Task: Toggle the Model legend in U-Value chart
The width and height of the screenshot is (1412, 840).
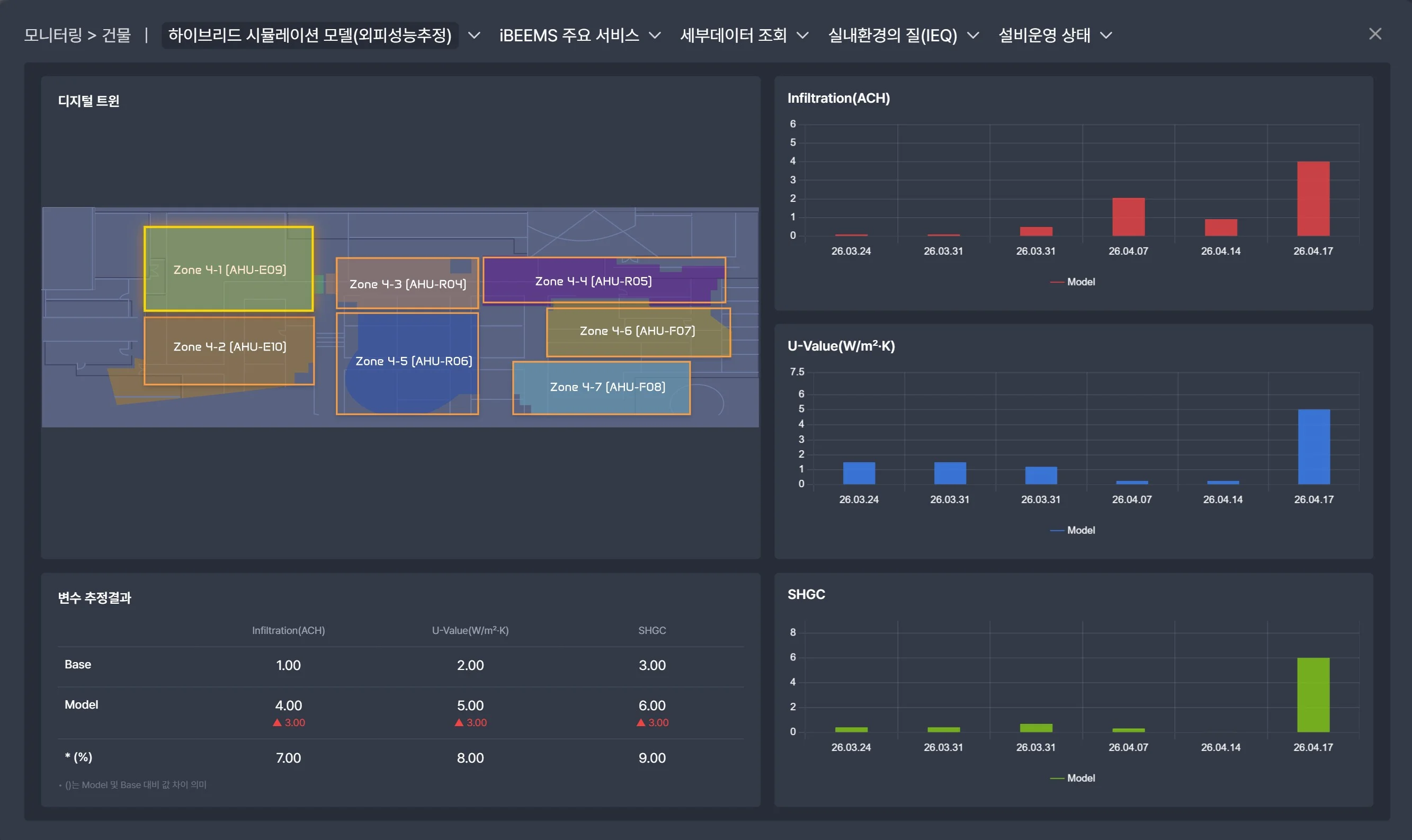Action: tap(1072, 530)
